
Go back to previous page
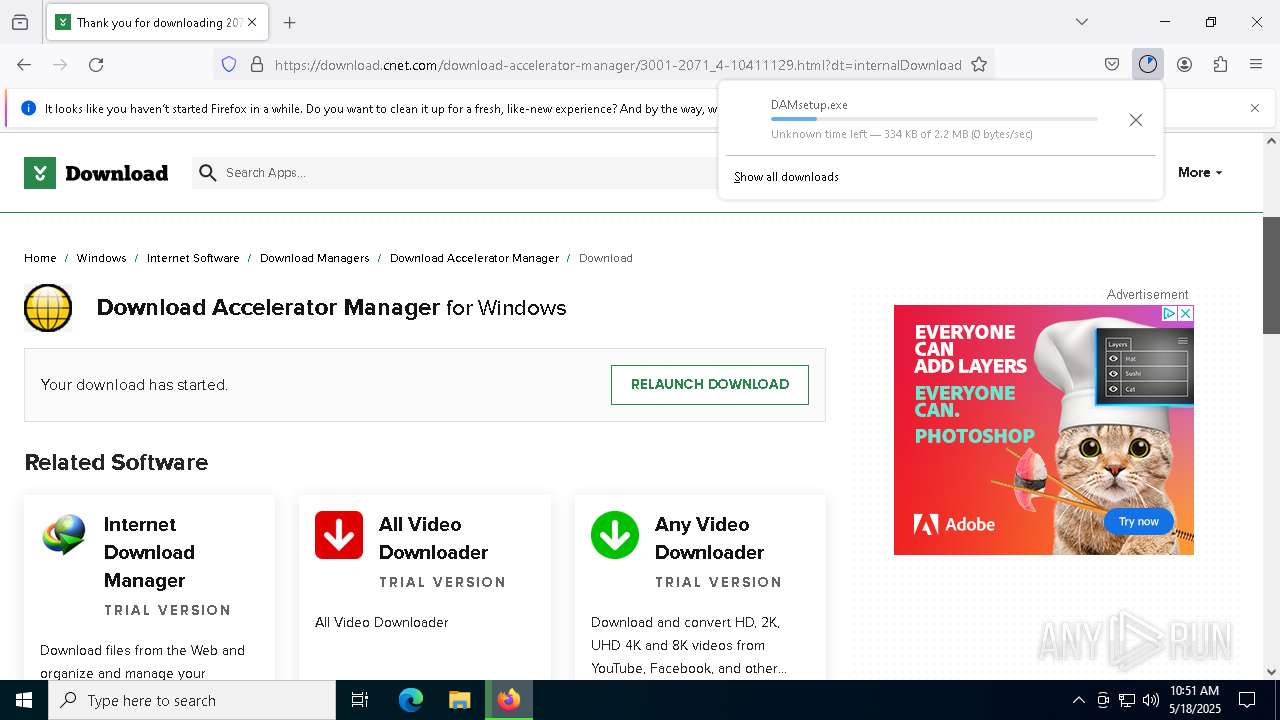click(24, 65)
